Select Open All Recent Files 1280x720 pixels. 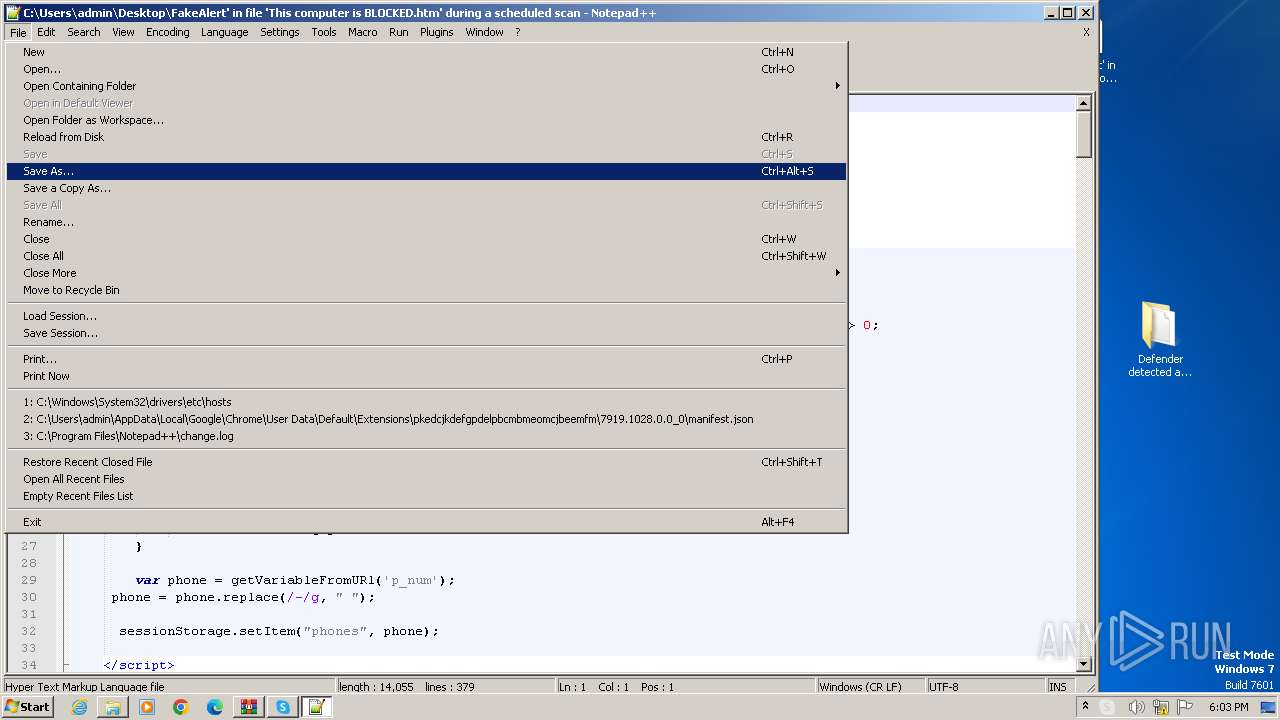pos(427,479)
